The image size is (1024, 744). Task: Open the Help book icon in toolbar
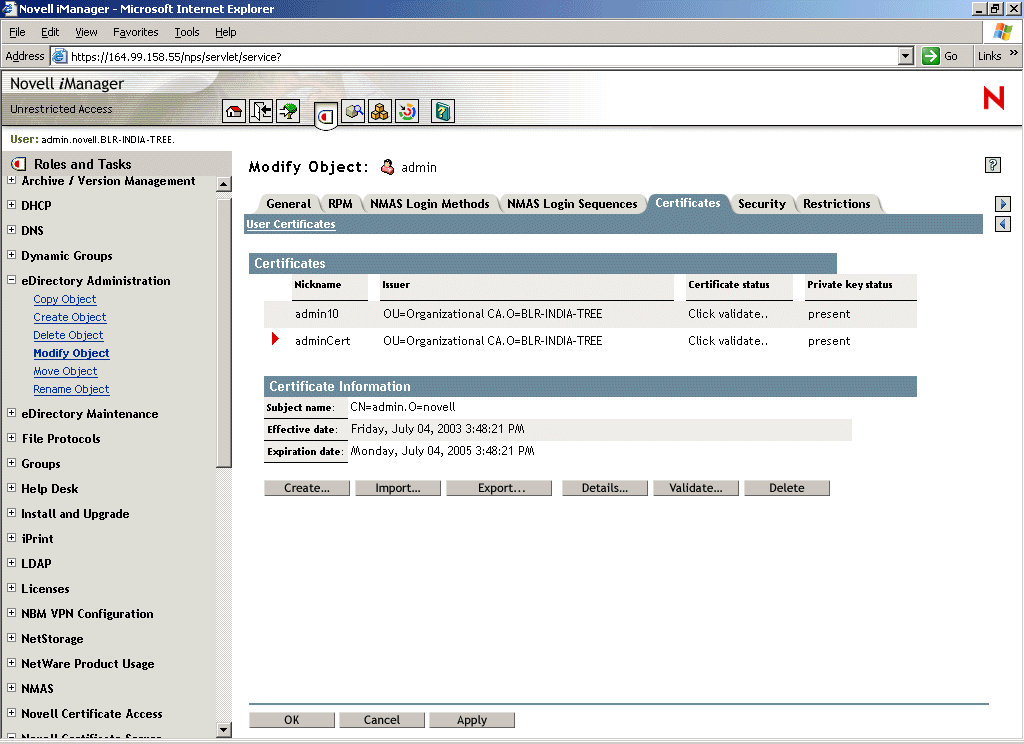443,112
